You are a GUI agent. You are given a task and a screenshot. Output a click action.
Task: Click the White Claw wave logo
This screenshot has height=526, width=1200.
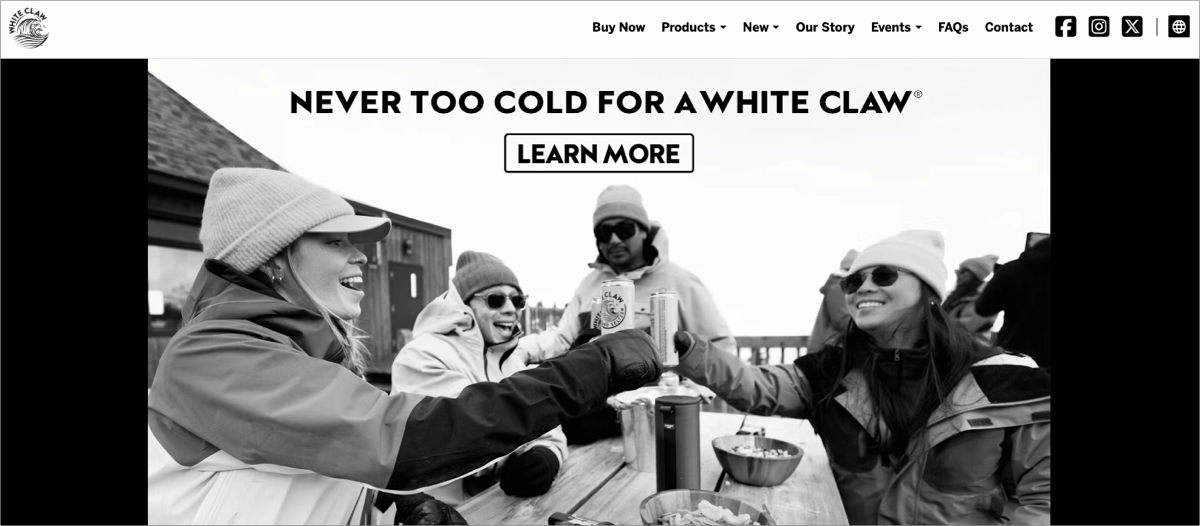click(29, 28)
